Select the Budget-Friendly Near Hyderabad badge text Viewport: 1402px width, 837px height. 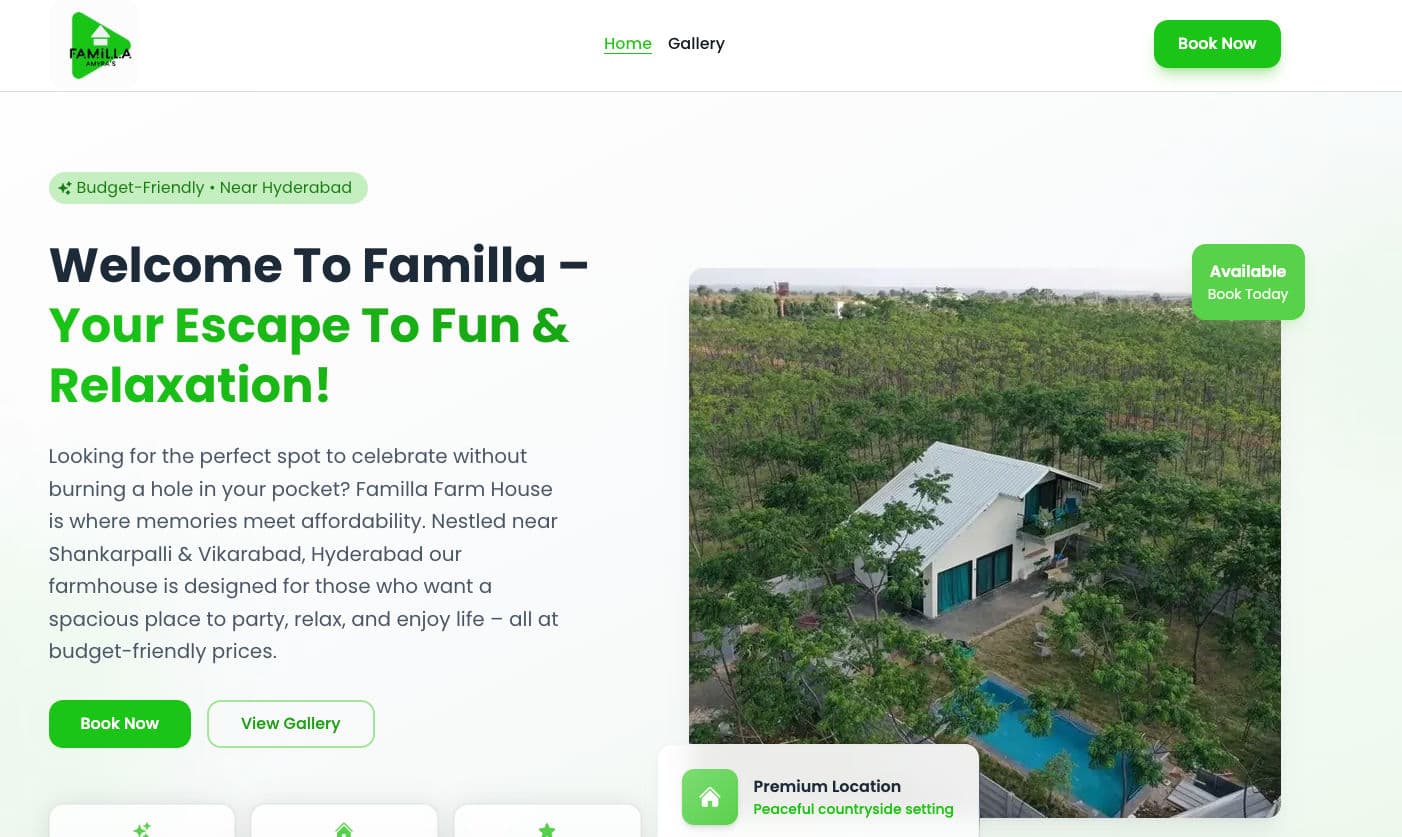click(214, 188)
